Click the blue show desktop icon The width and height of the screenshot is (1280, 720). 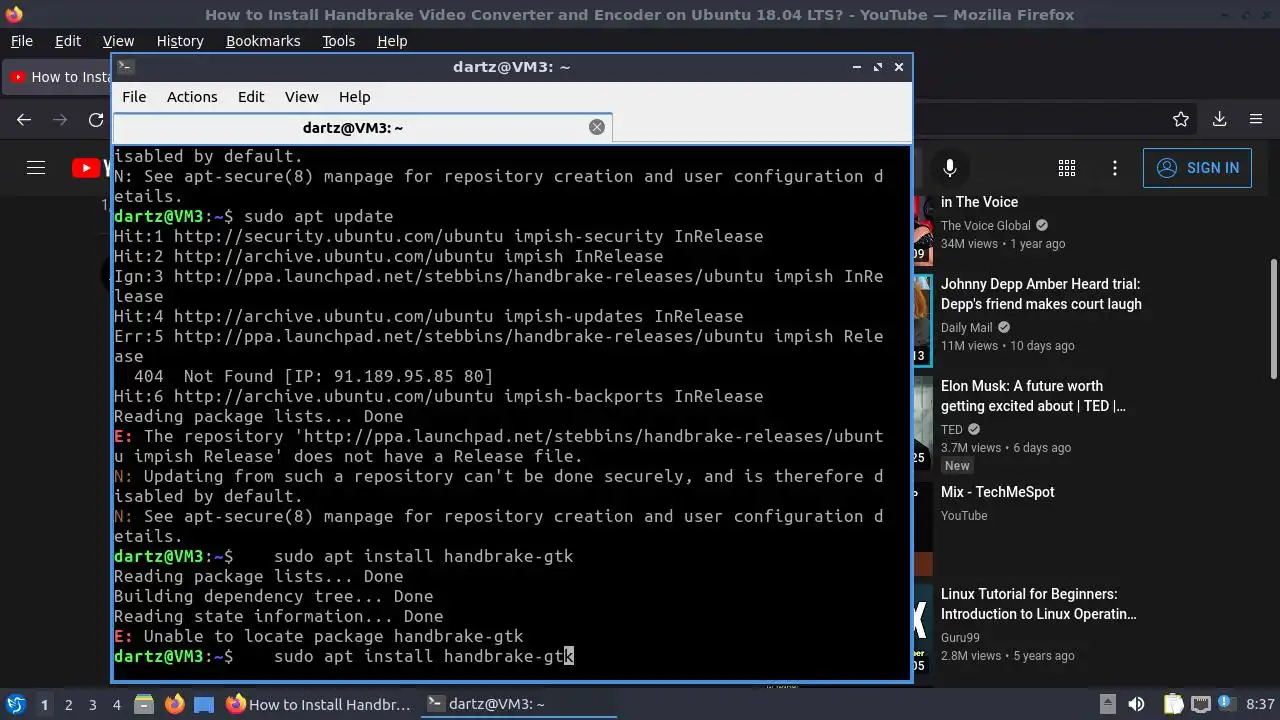coord(204,704)
